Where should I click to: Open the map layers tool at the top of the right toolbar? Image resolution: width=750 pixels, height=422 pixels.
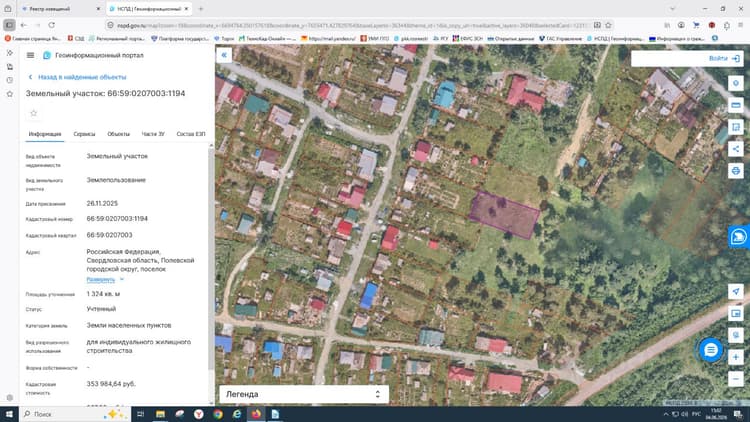tap(736, 83)
